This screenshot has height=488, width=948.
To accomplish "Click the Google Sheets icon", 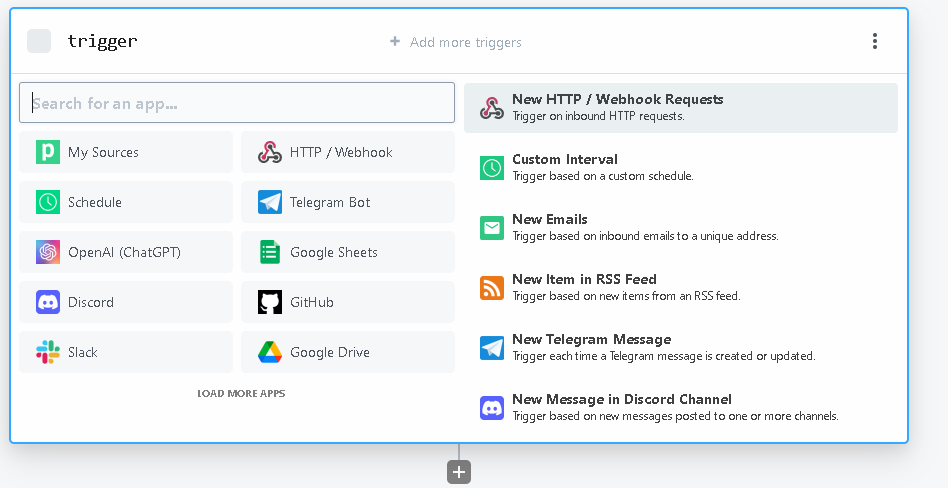I will coord(270,252).
